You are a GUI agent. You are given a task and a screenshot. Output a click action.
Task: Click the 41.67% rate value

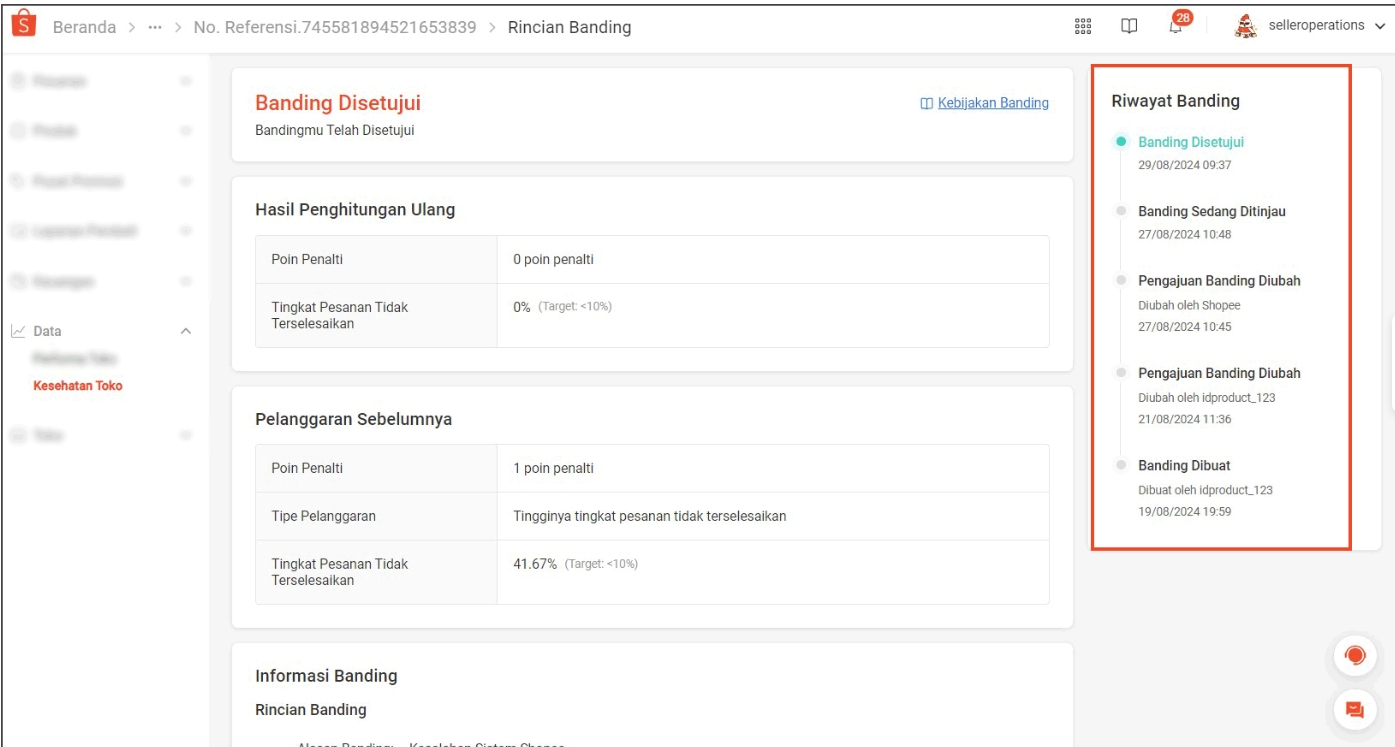[535, 564]
